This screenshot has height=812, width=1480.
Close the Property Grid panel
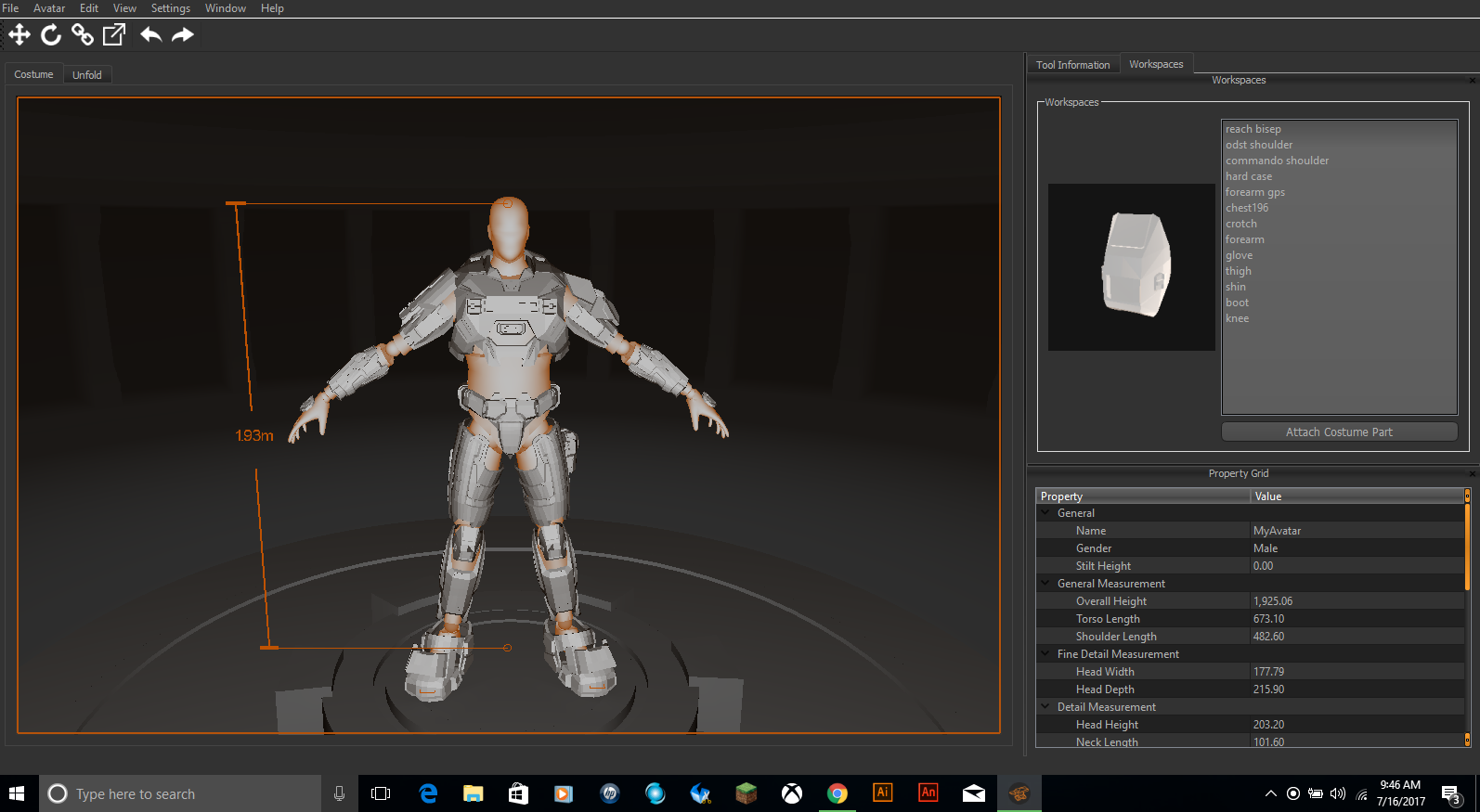[x=1472, y=473]
